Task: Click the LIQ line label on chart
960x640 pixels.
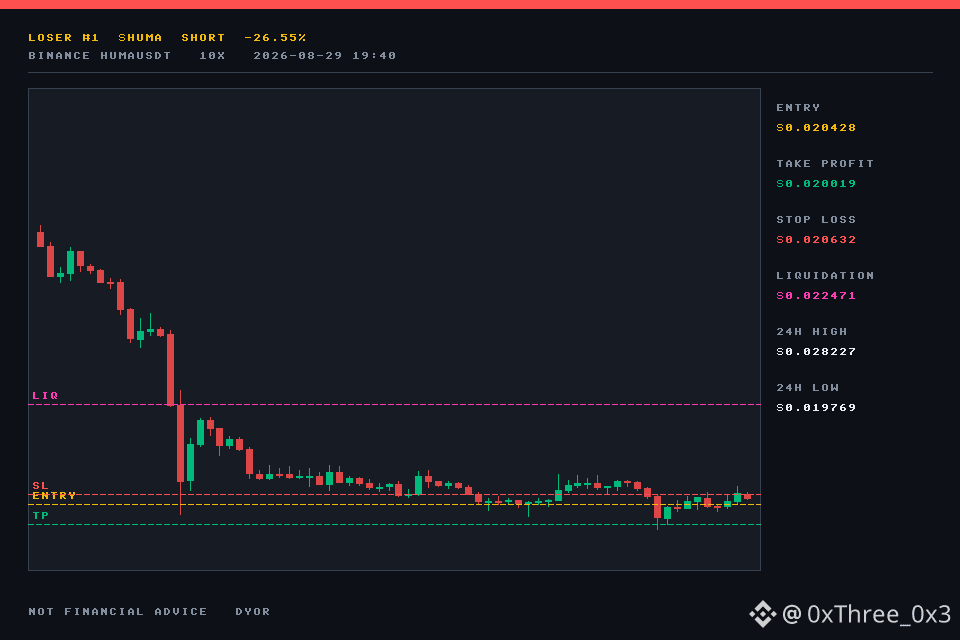Action: point(45,396)
